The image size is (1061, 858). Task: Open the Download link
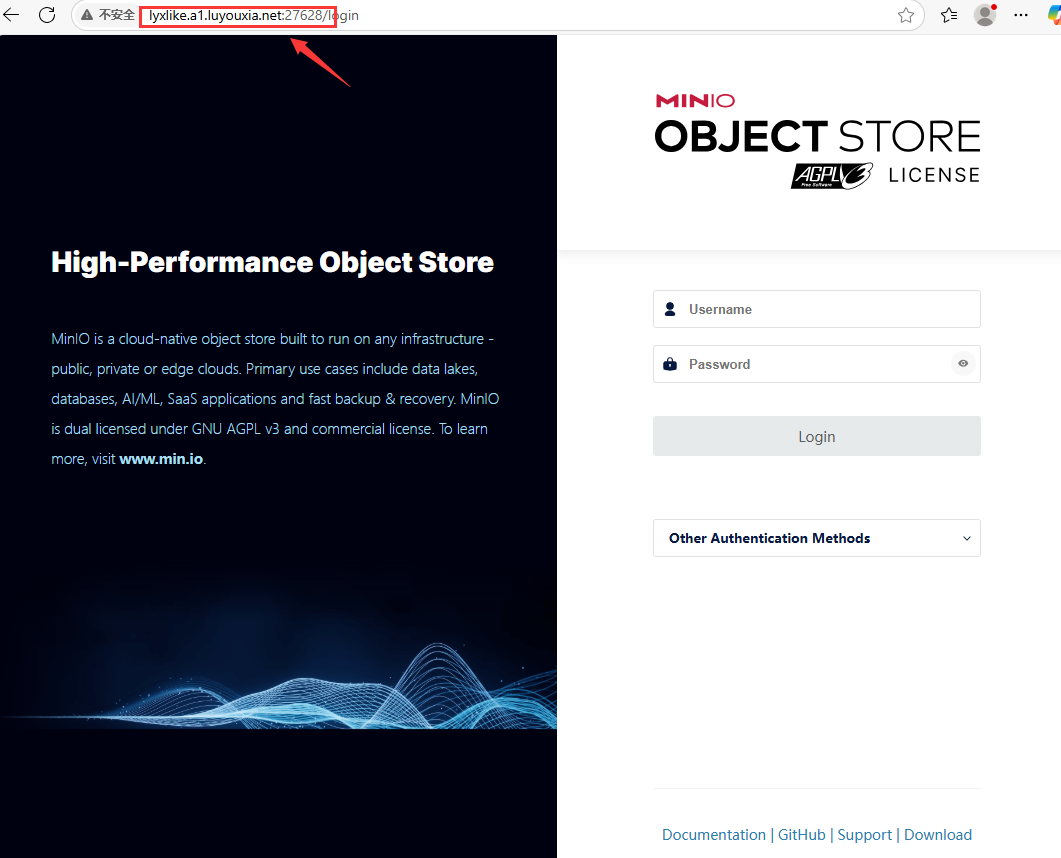pos(938,835)
